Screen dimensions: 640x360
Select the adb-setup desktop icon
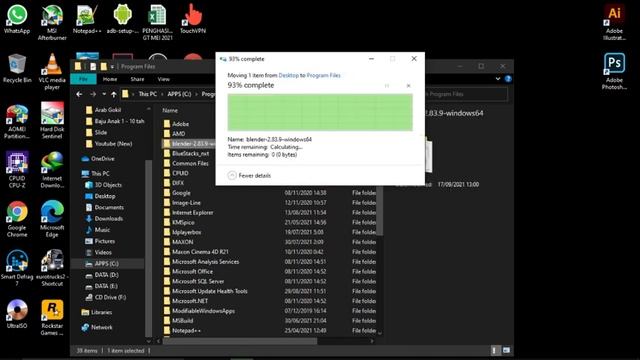coord(122,19)
